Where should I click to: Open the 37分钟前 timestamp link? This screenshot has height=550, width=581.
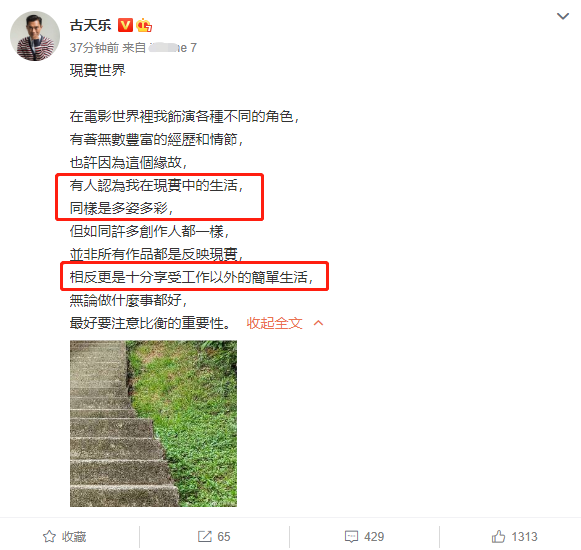[94, 48]
